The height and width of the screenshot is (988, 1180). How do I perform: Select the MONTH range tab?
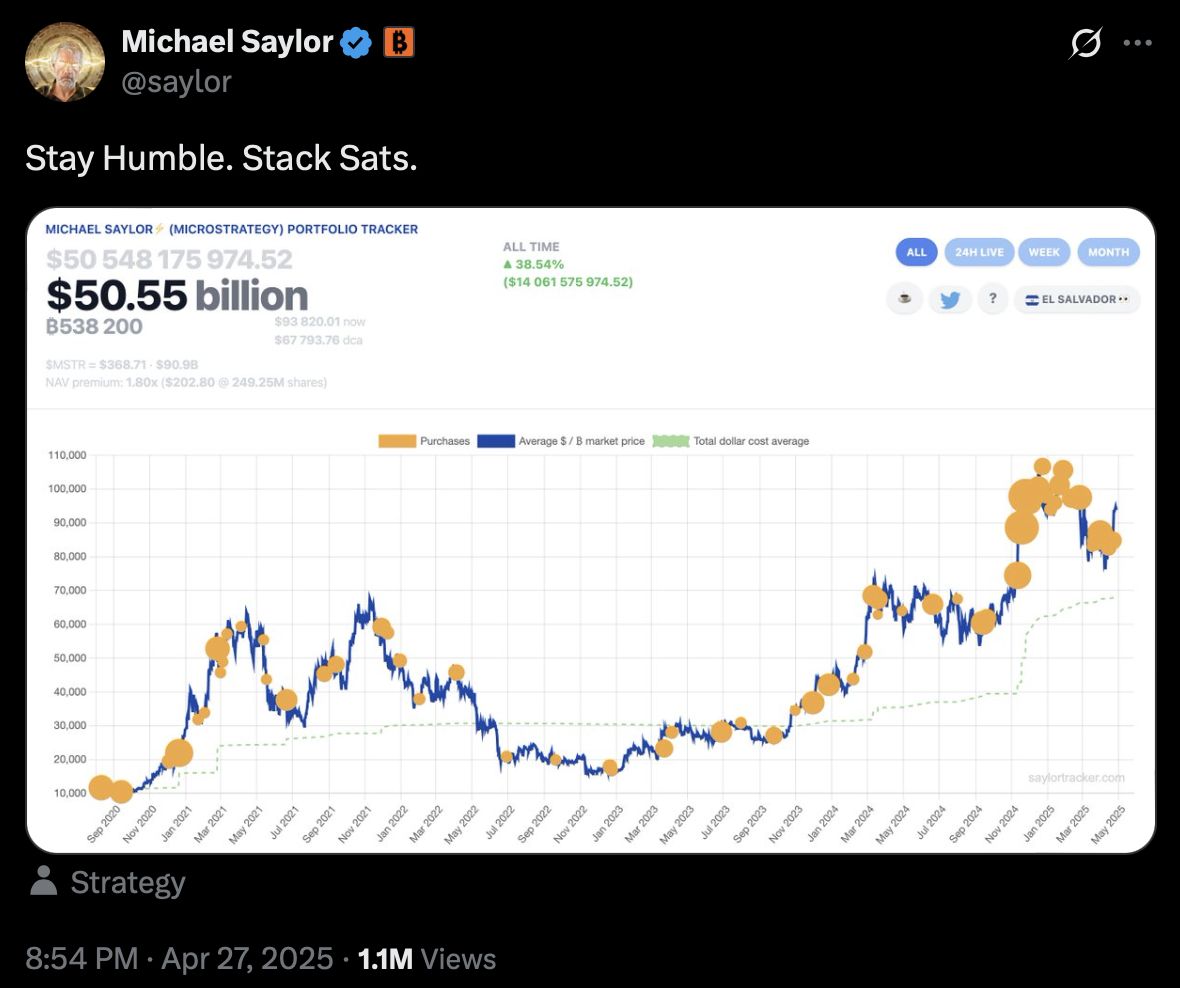pyautogui.click(x=1108, y=252)
